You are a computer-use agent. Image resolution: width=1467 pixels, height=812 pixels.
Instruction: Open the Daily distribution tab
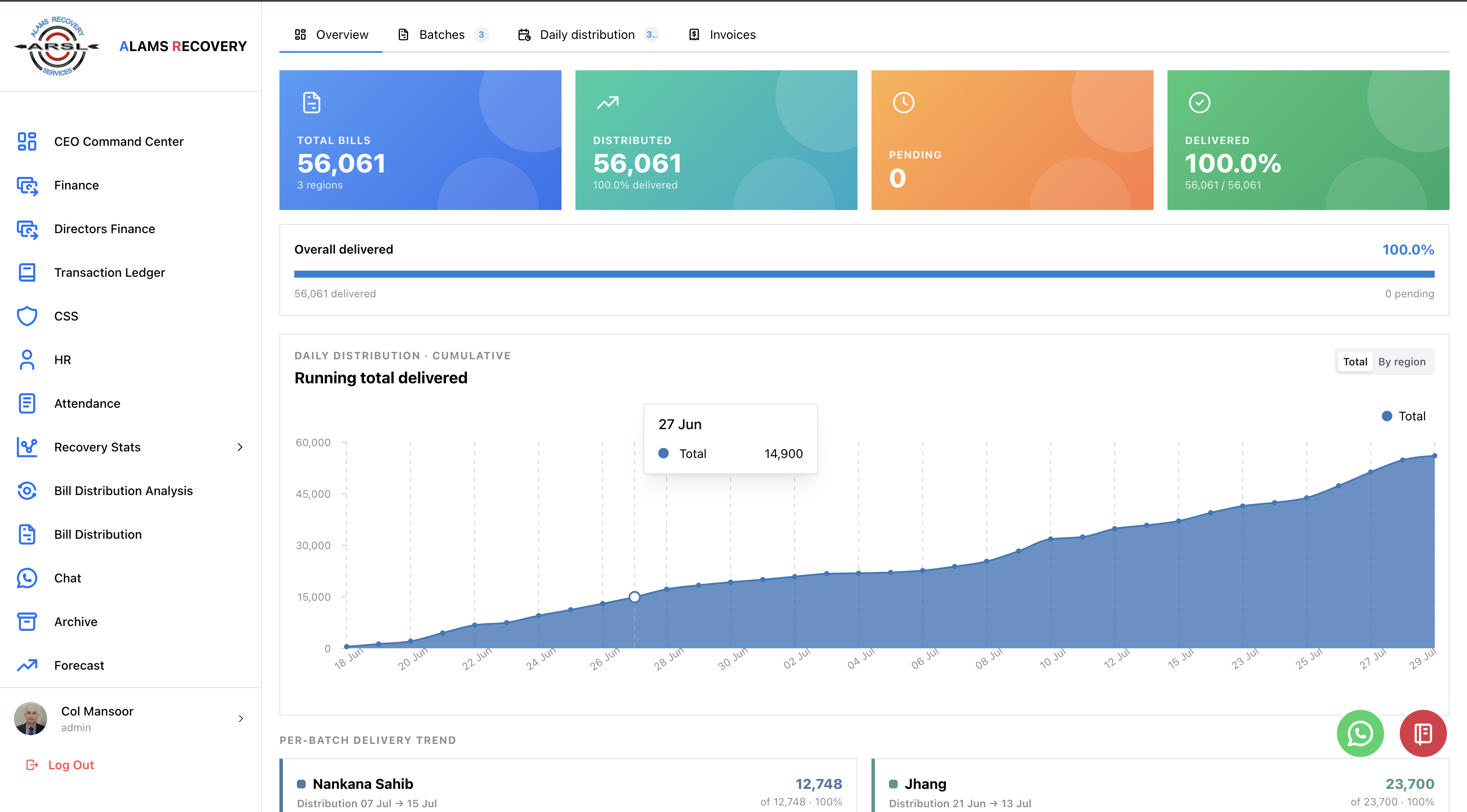587,35
